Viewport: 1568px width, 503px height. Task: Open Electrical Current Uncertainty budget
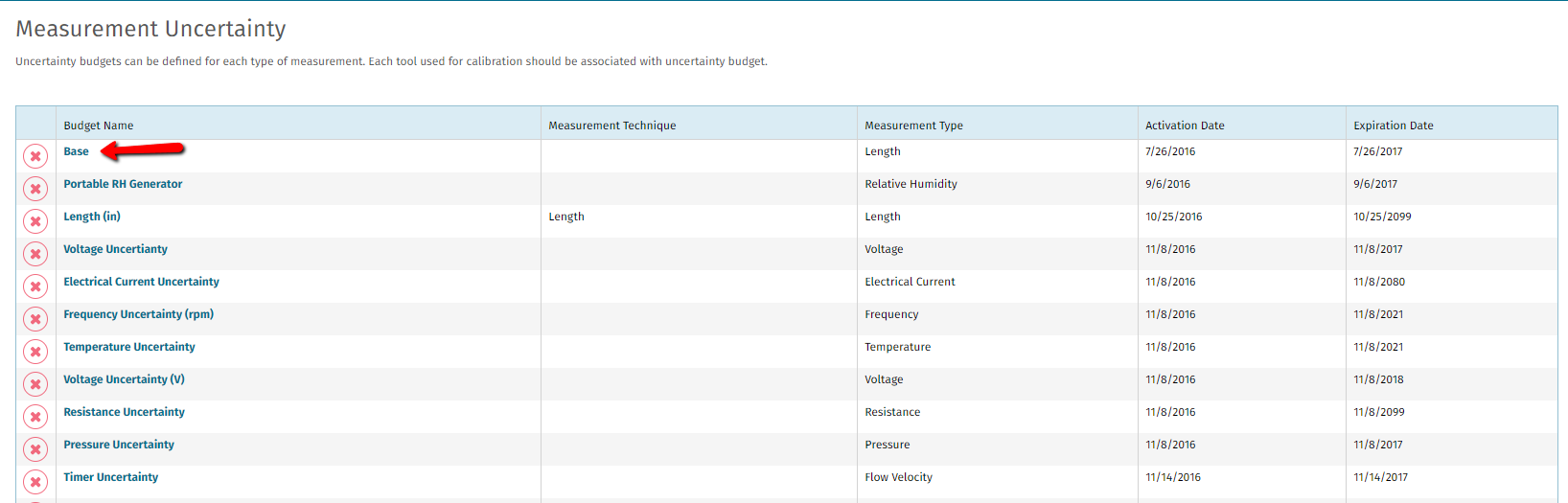click(x=141, y=282)
